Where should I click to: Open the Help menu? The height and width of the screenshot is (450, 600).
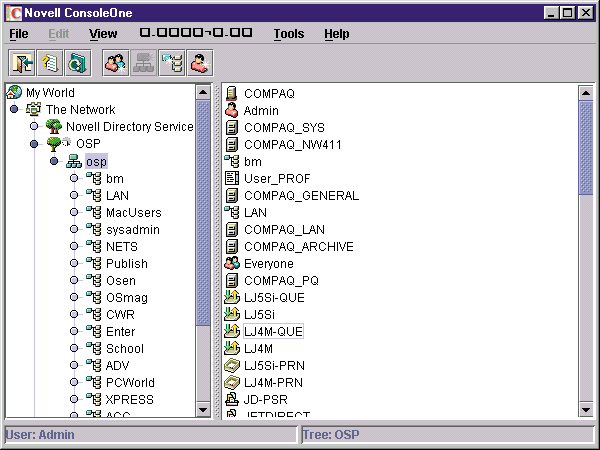point(336,34)
